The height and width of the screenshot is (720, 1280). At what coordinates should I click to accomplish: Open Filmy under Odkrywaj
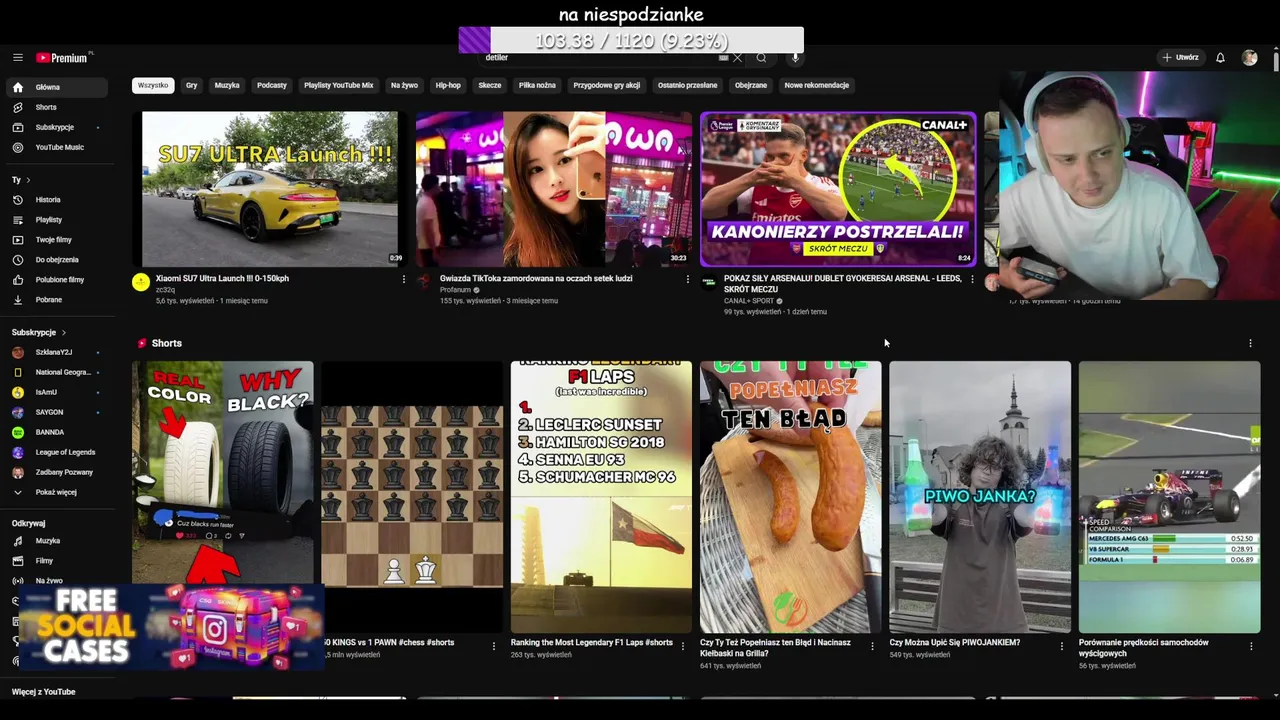click(x=56, y=561)
